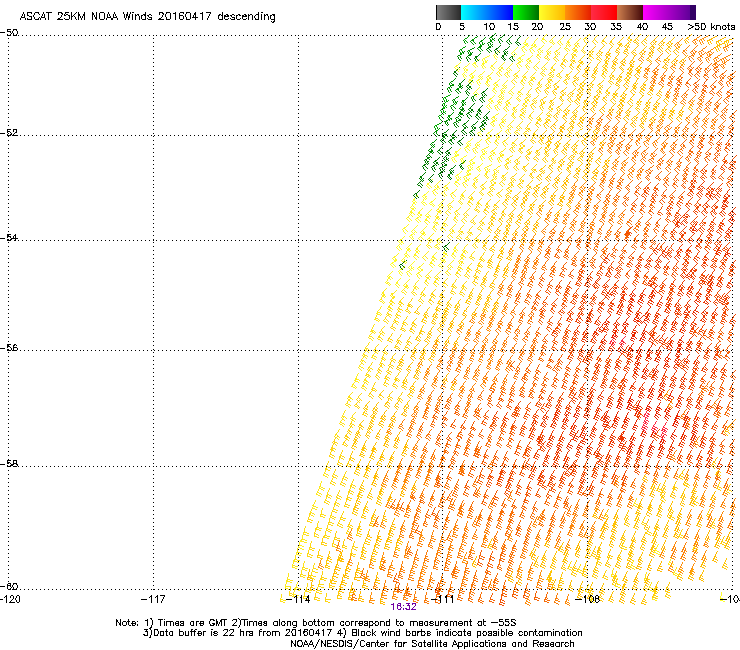Click the orange 25-30 knots legend segment

tap(578, 12)
